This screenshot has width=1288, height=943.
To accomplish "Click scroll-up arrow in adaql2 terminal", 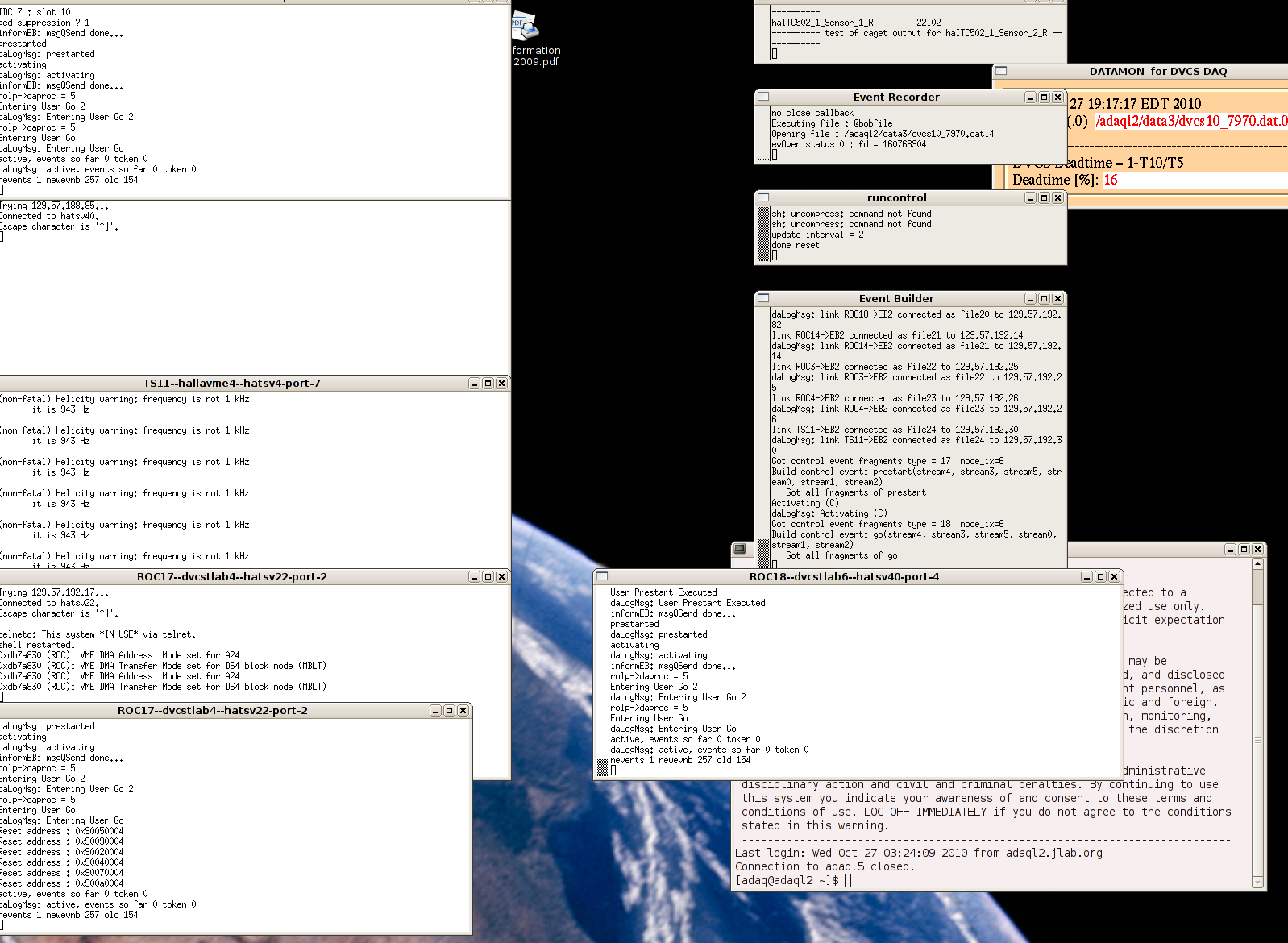I will pos(1257,564).
